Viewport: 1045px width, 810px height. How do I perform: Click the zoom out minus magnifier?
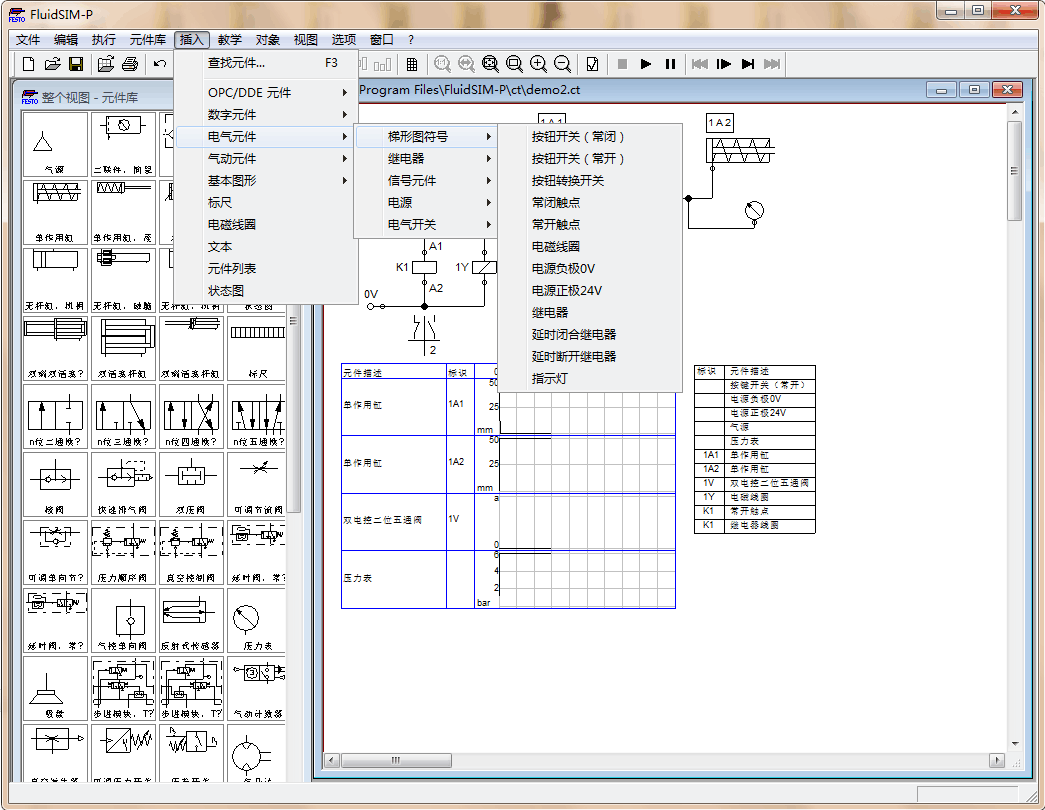click(562, 64)
